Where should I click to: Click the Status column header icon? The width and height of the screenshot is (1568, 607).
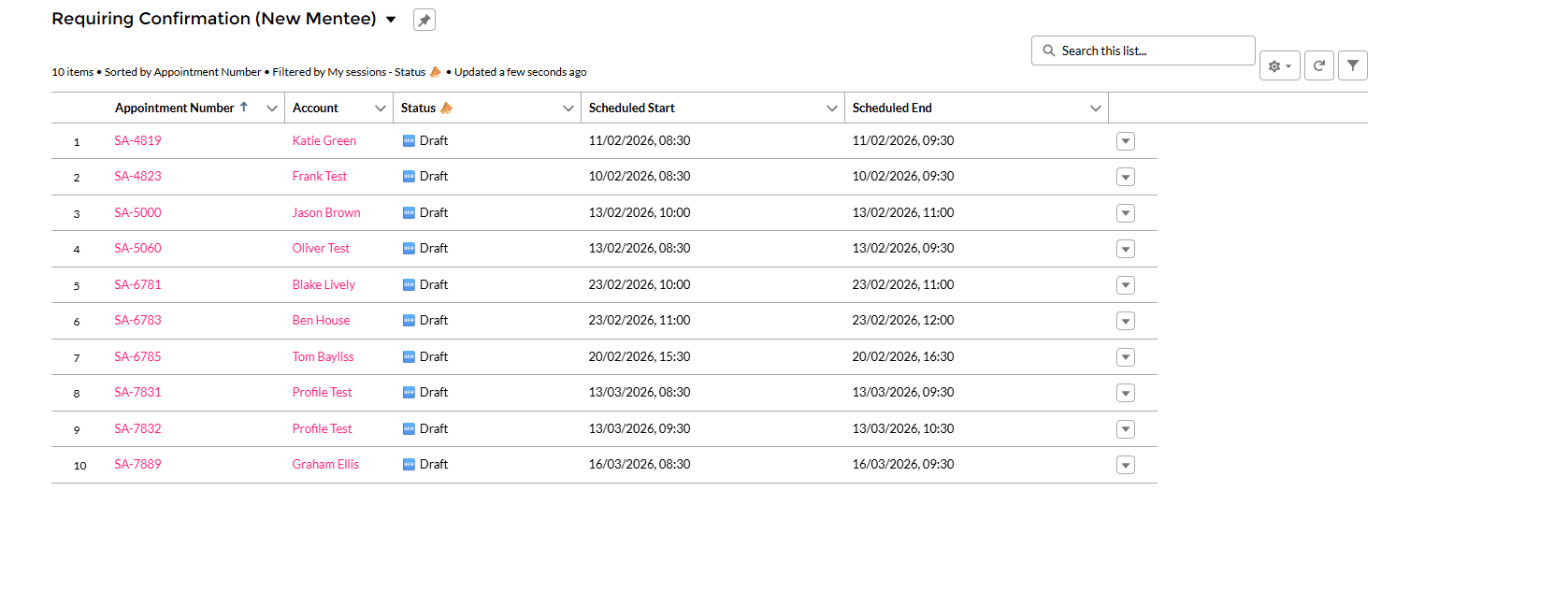(446, 108)
